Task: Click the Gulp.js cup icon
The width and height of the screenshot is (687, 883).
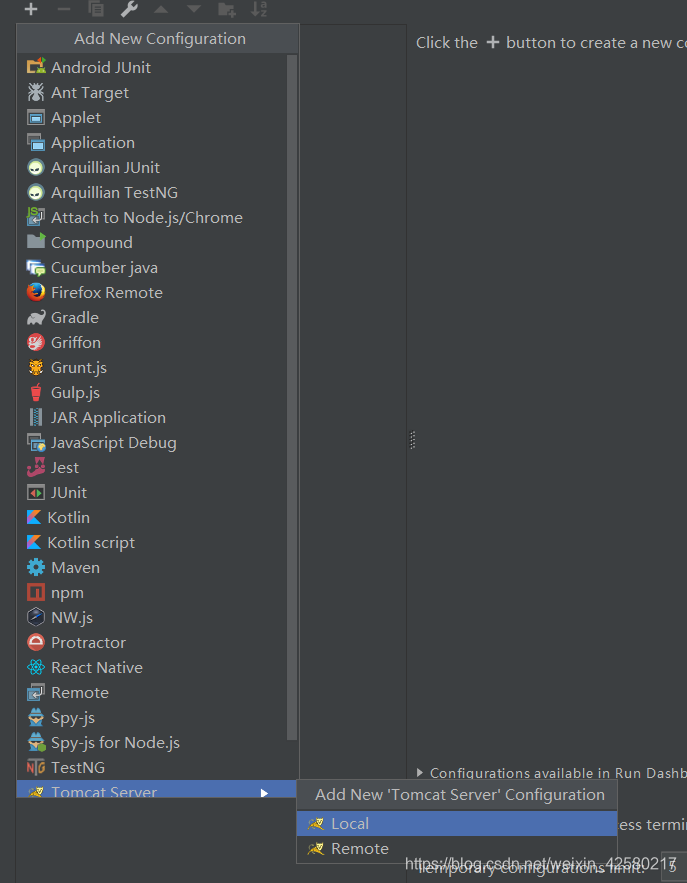Action: pos(36,393)
